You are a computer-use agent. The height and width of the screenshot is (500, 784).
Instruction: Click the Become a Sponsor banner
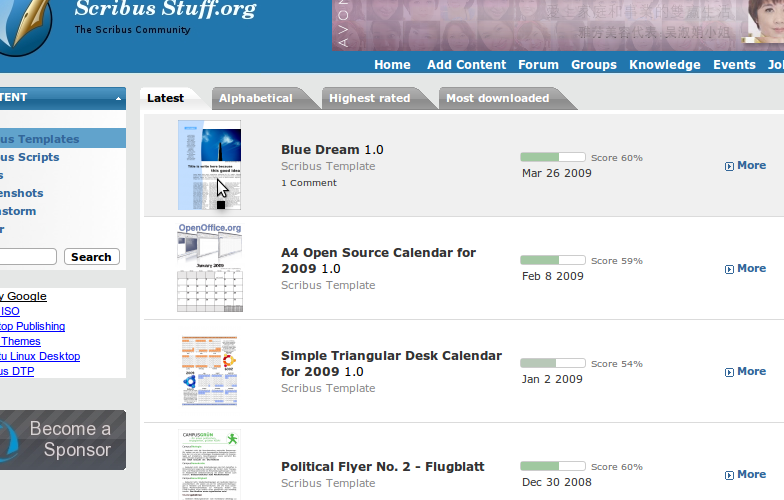tap(63, 440)
